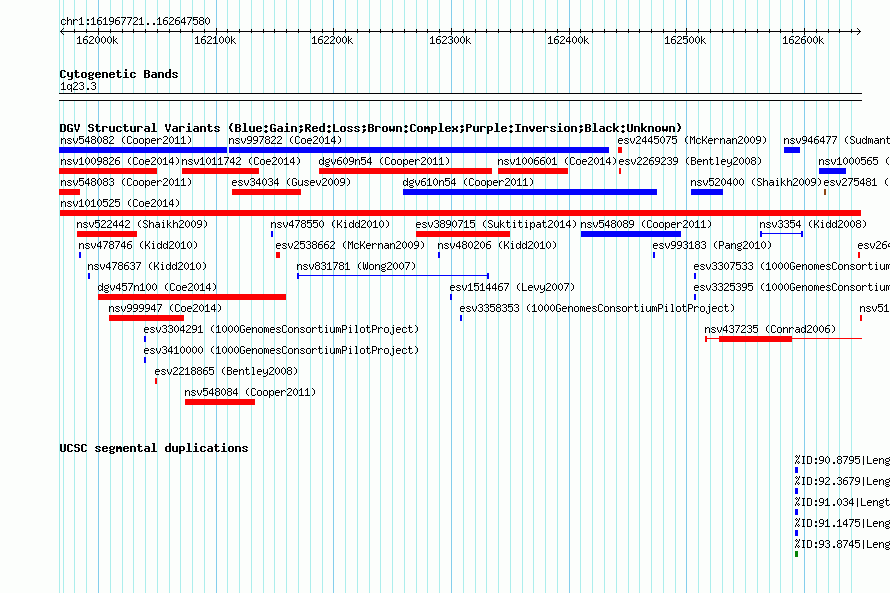
Task: Open the UCSC segmental duplications track title
Action: [154, 448]
